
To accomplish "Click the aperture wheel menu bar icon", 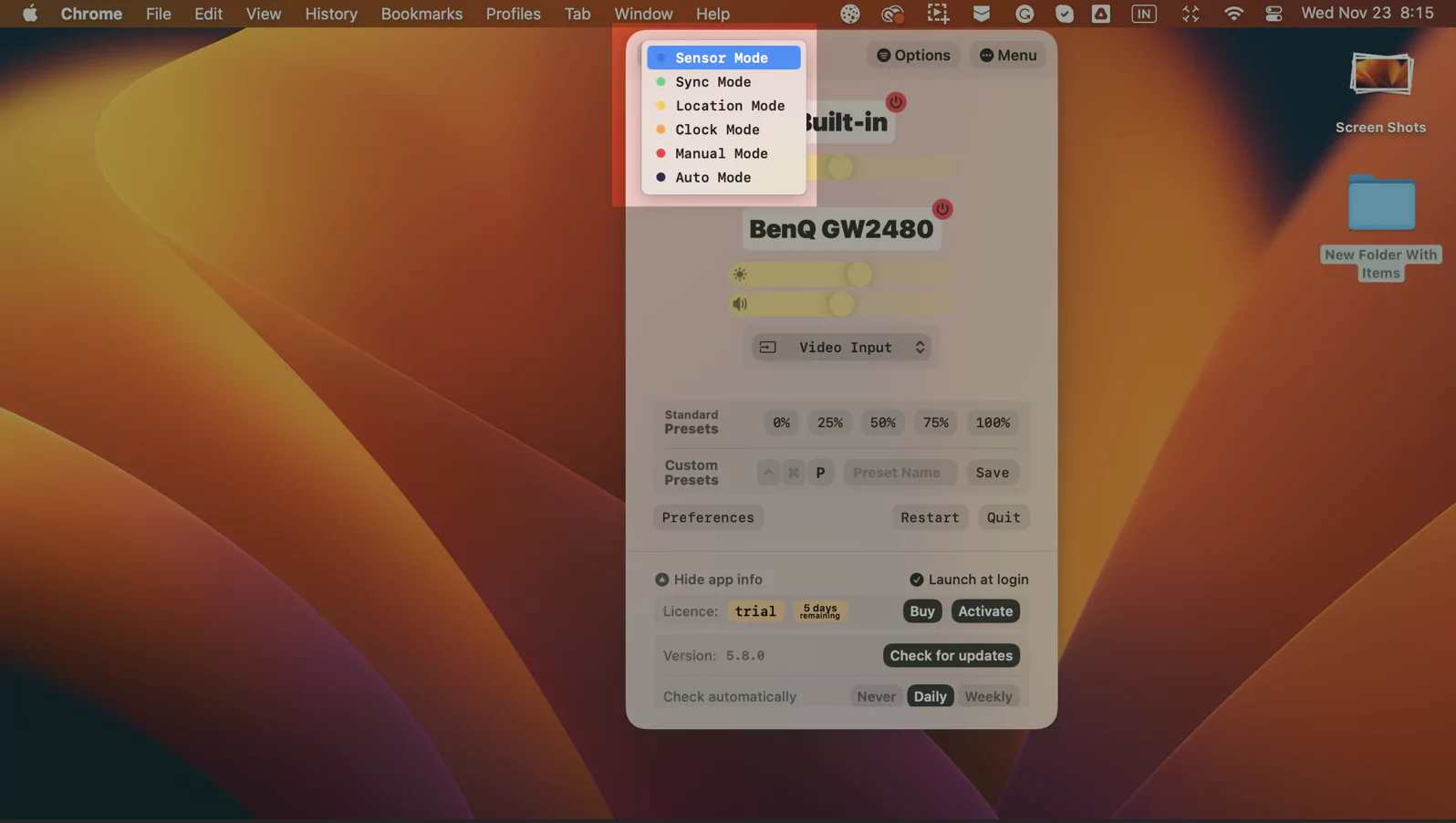I will [x=850, y=14].
